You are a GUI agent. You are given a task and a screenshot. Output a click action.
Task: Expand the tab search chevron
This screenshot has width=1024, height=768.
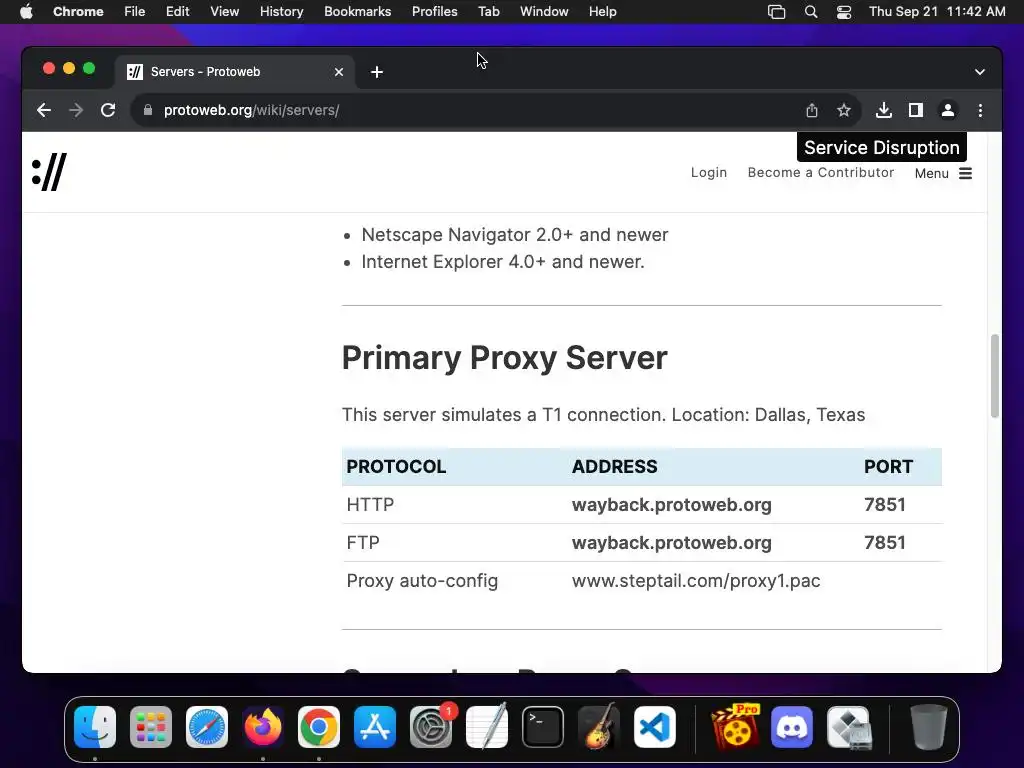[980, 72]
